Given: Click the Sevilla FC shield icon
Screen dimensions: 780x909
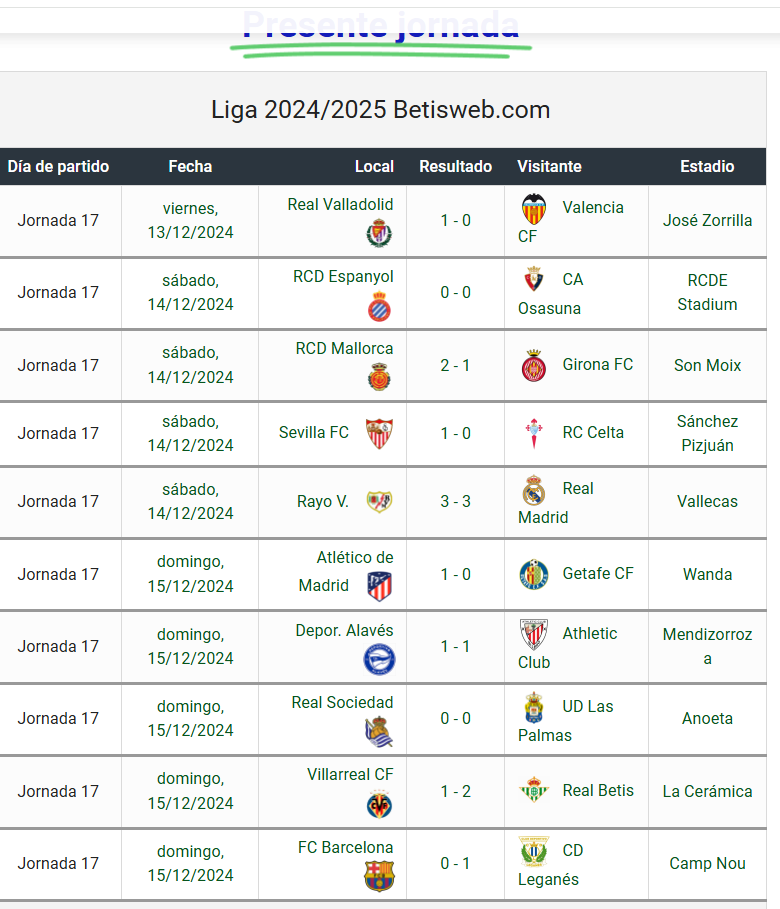Looking at the screenshot, I should (x=379, y=433).
